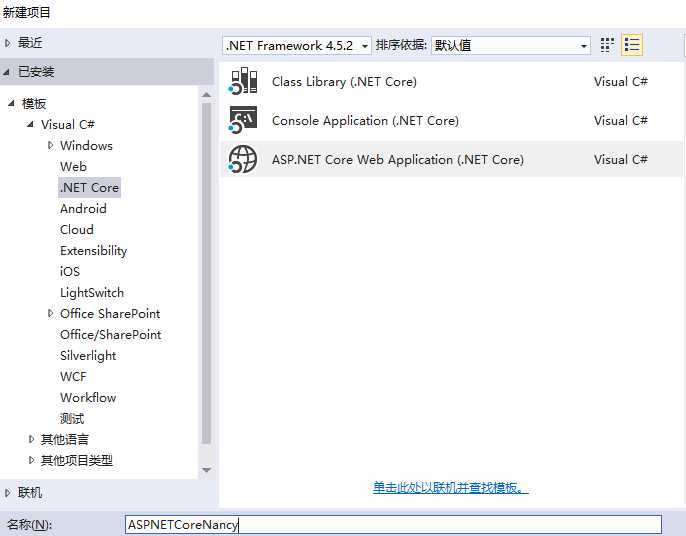Select the Workflow category
Screen dimensions: 686x536
click(88, 398)
